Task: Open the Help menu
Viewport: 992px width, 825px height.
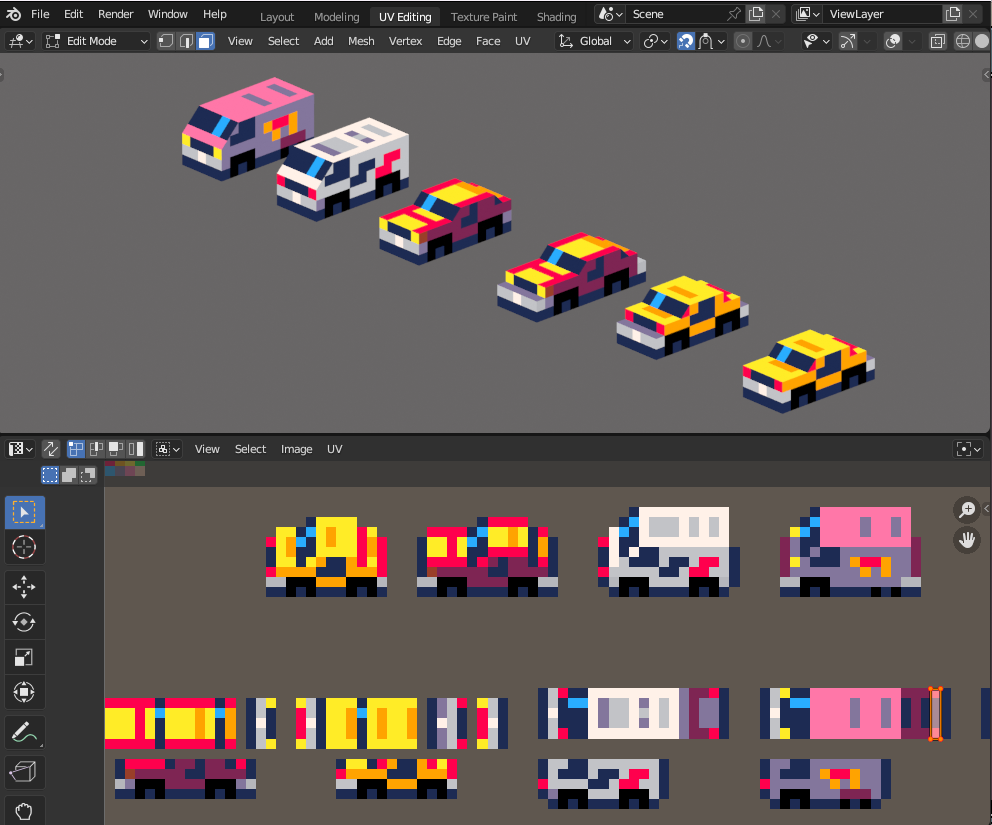Action: tap(214, 14)
